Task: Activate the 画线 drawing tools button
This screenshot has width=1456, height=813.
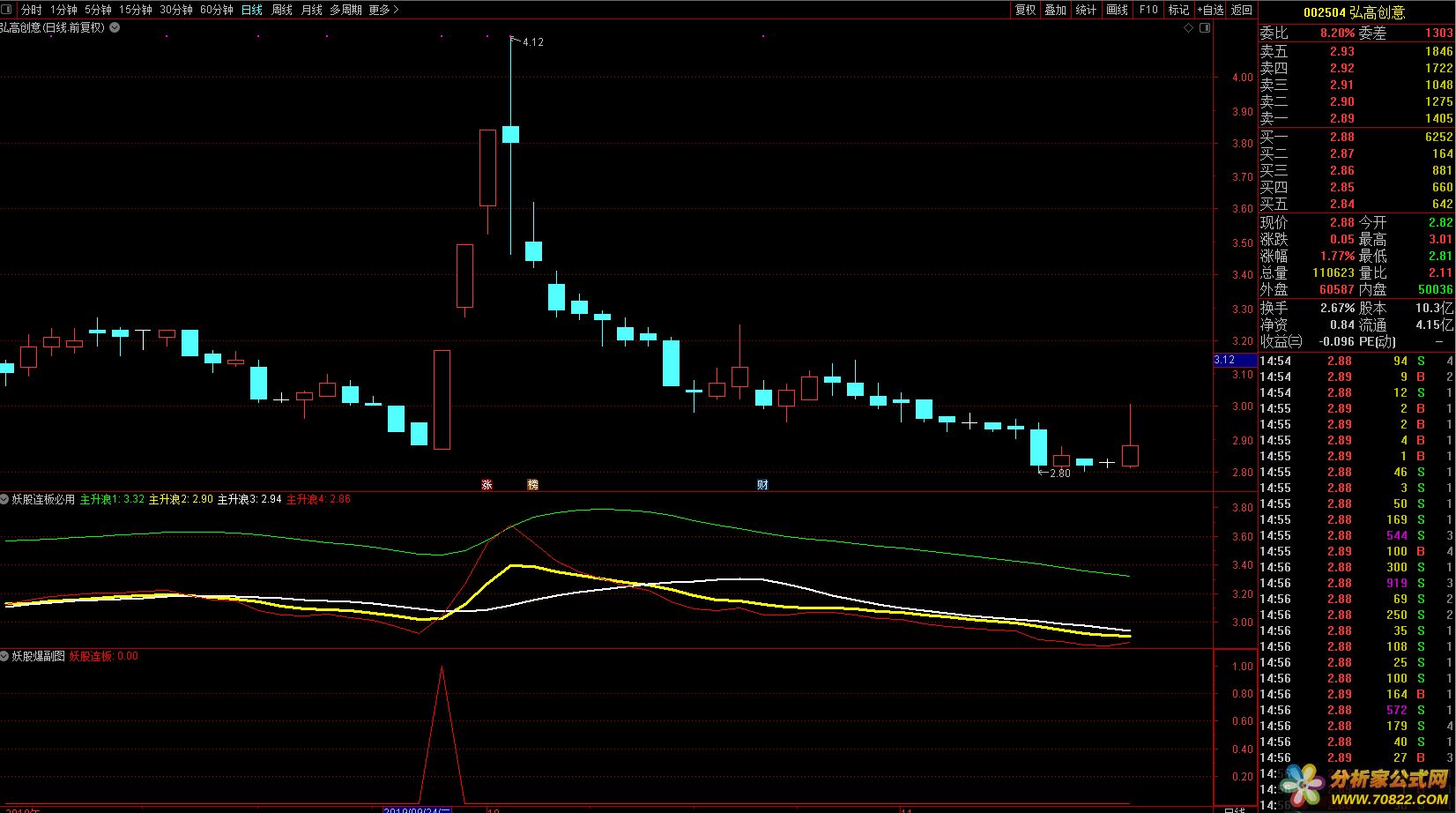Action: tap(1117, 10)
